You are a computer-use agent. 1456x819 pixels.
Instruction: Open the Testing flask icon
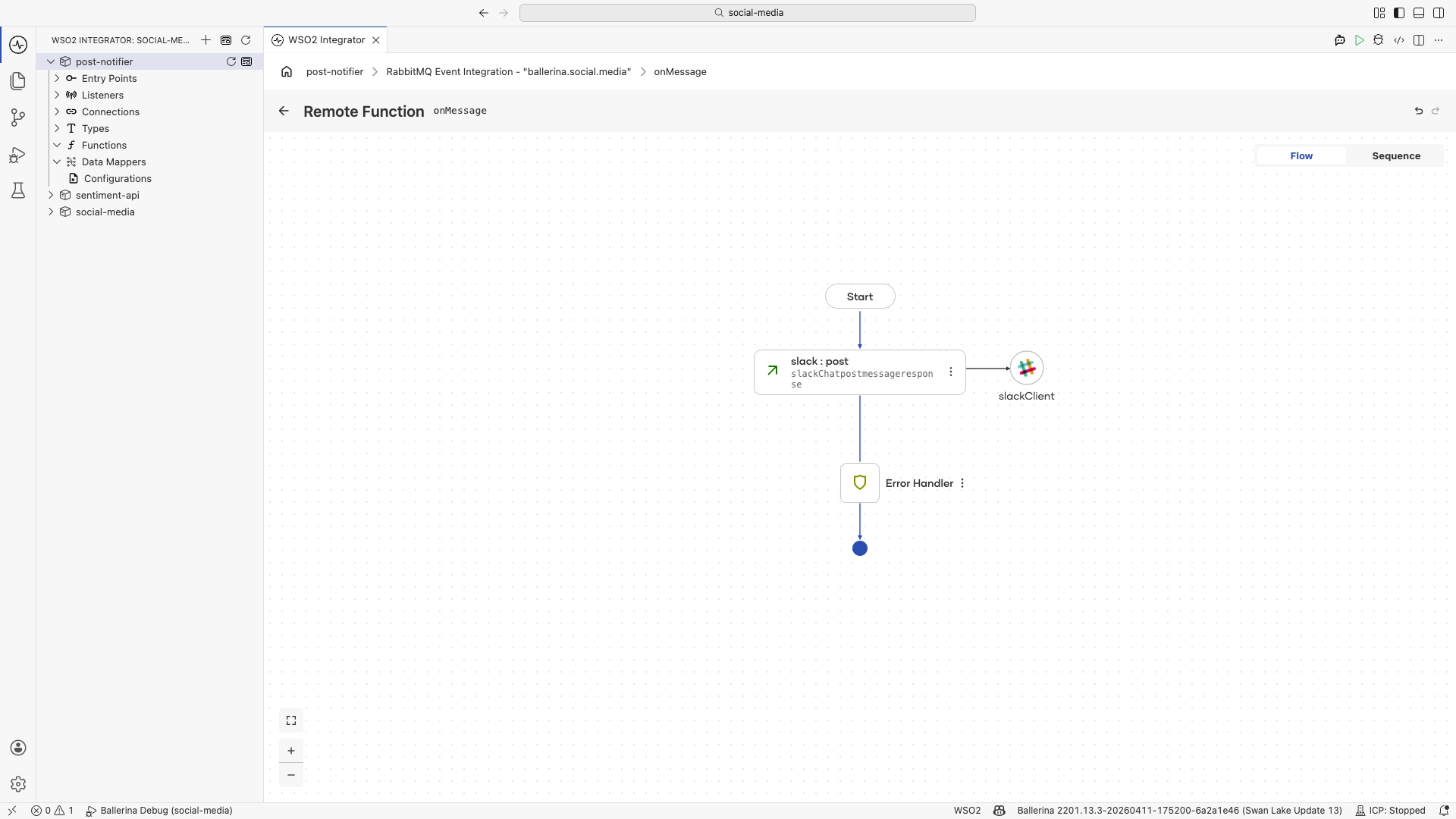click(18, 190)
